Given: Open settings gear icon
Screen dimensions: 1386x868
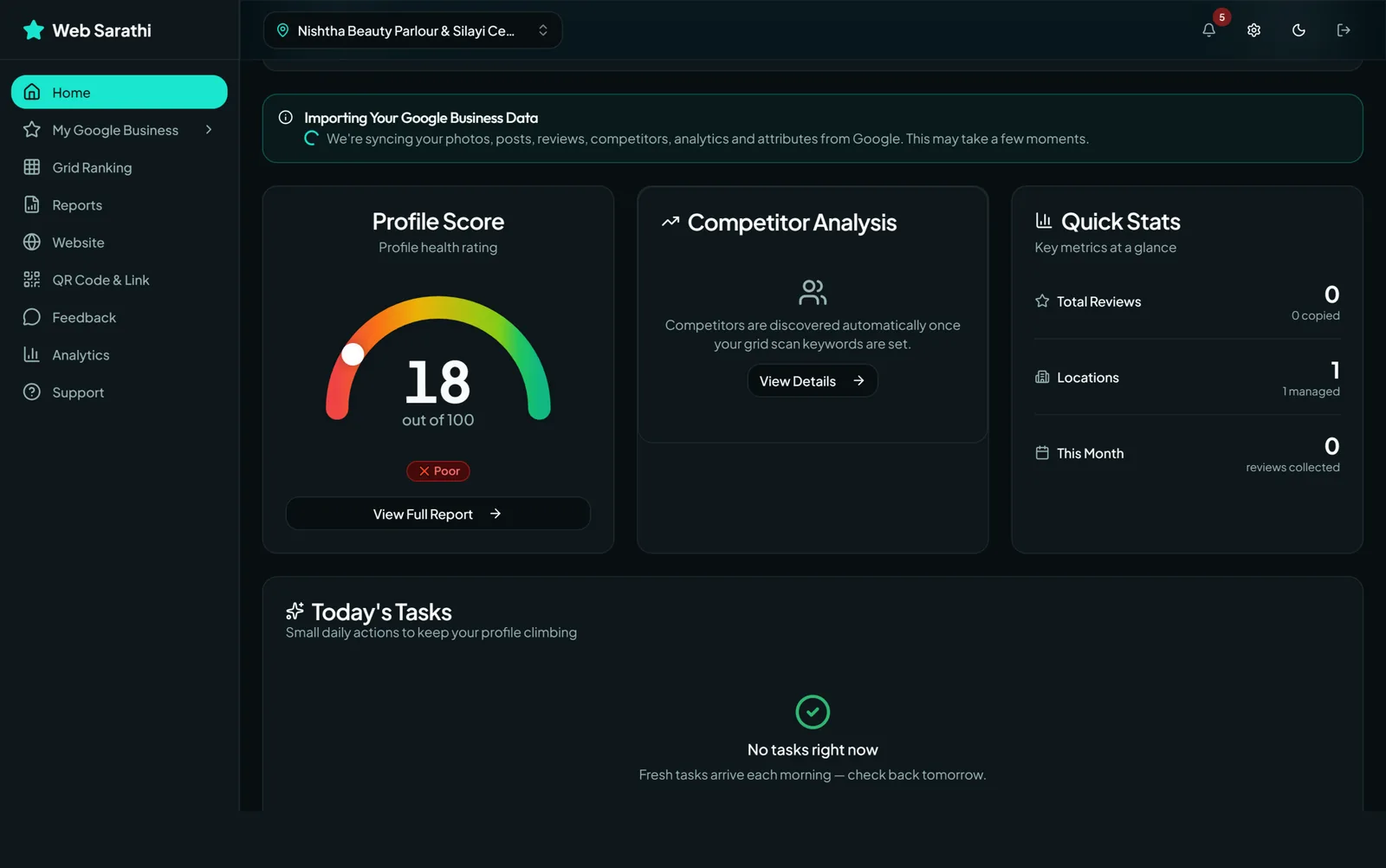Looking at the screenshot, I should 1253,30.
